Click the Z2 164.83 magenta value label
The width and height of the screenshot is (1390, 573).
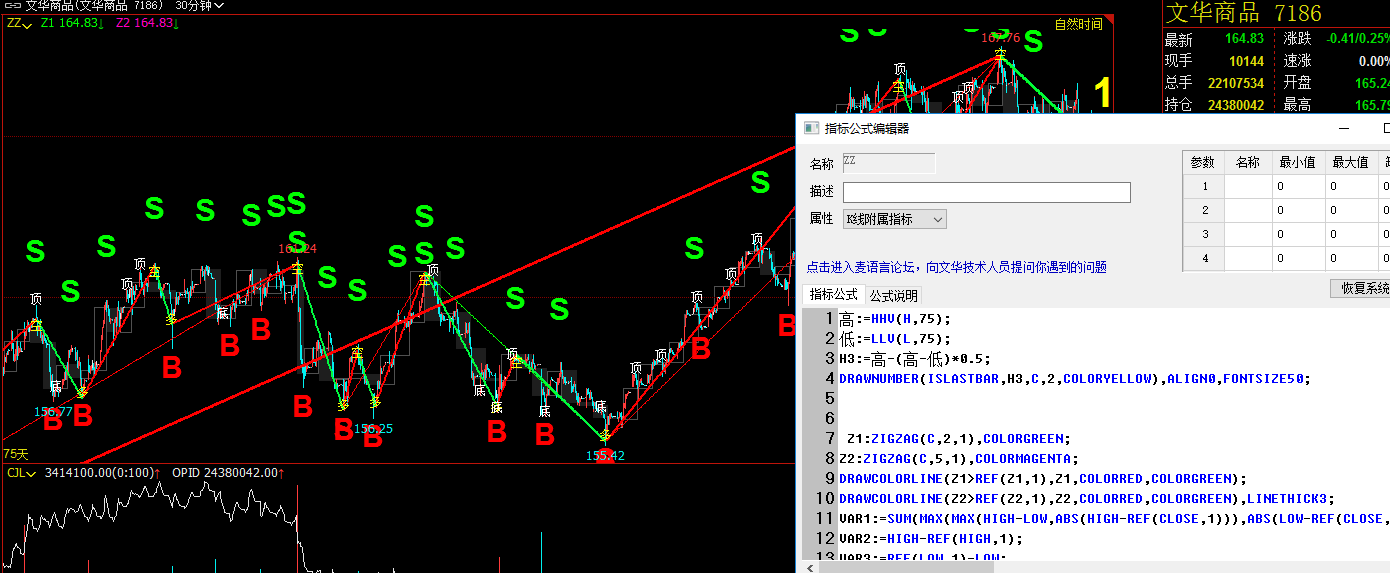click(147, 23)
